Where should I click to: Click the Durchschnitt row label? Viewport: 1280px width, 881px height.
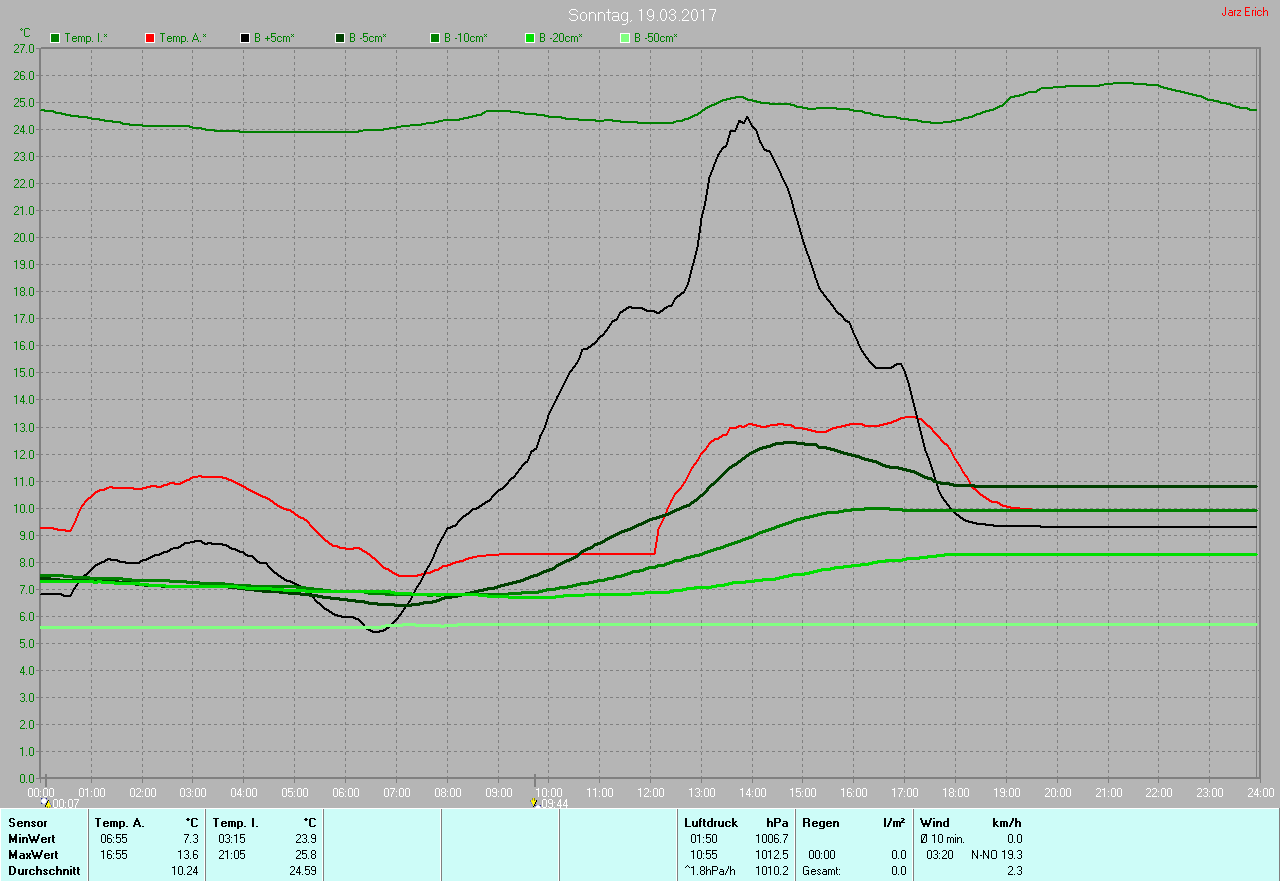[x=44, y=871]
